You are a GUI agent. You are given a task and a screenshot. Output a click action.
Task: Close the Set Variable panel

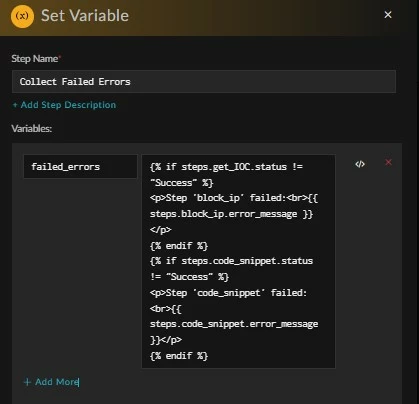(x=388, y=15)
